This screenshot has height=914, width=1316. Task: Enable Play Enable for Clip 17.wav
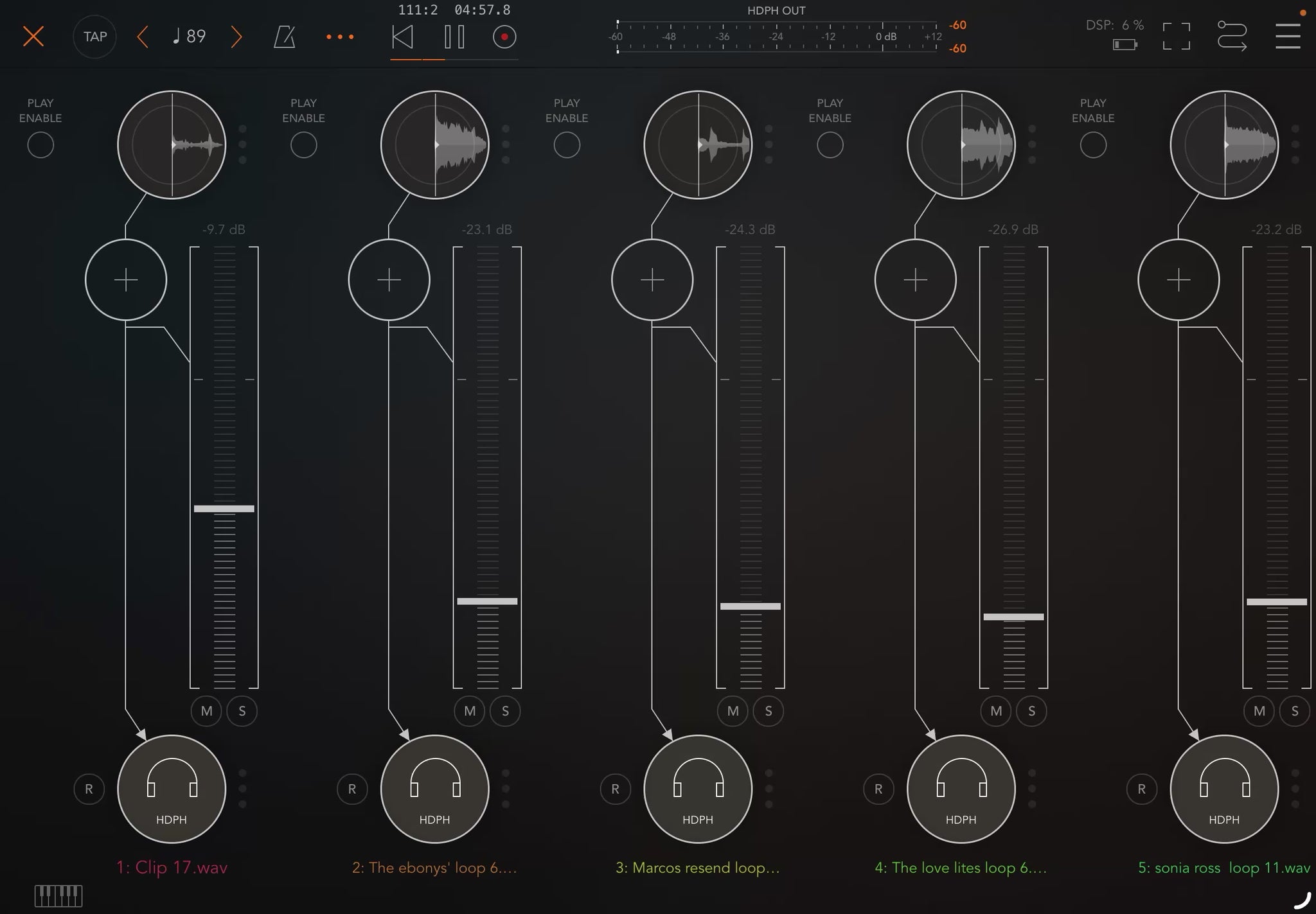tap(40, 145)
